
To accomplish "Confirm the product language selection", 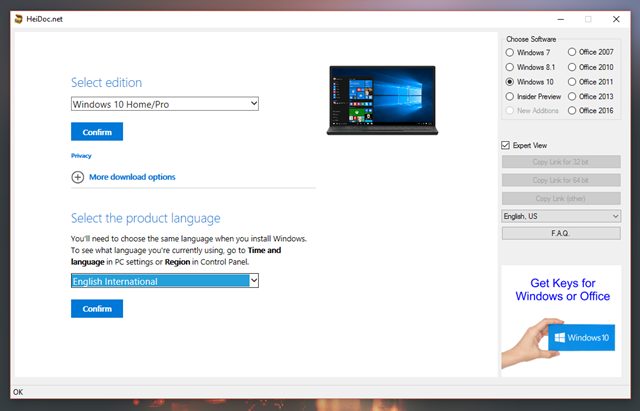I will click(x=97, y=309).
